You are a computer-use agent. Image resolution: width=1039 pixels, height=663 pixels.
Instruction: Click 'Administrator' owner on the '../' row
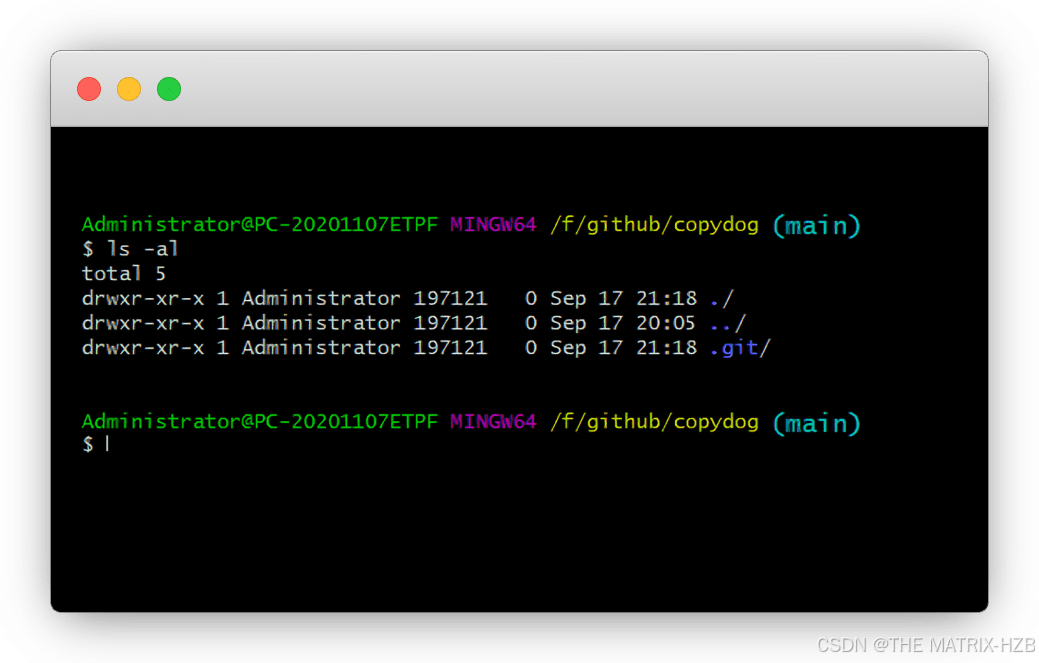coord(321,323)
